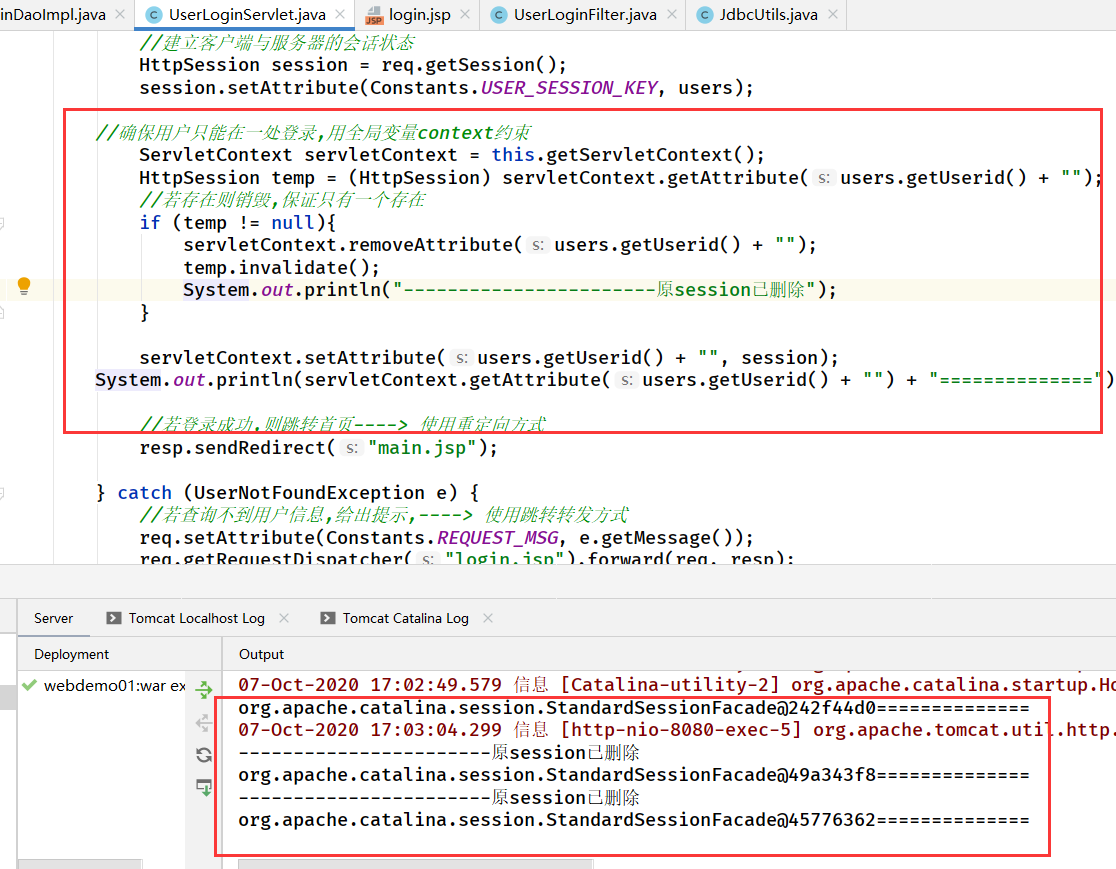This screenshot has height=869, width=1116.
Task: Select the webdemo01:war deployment item
Action: (x=114, y=685)
